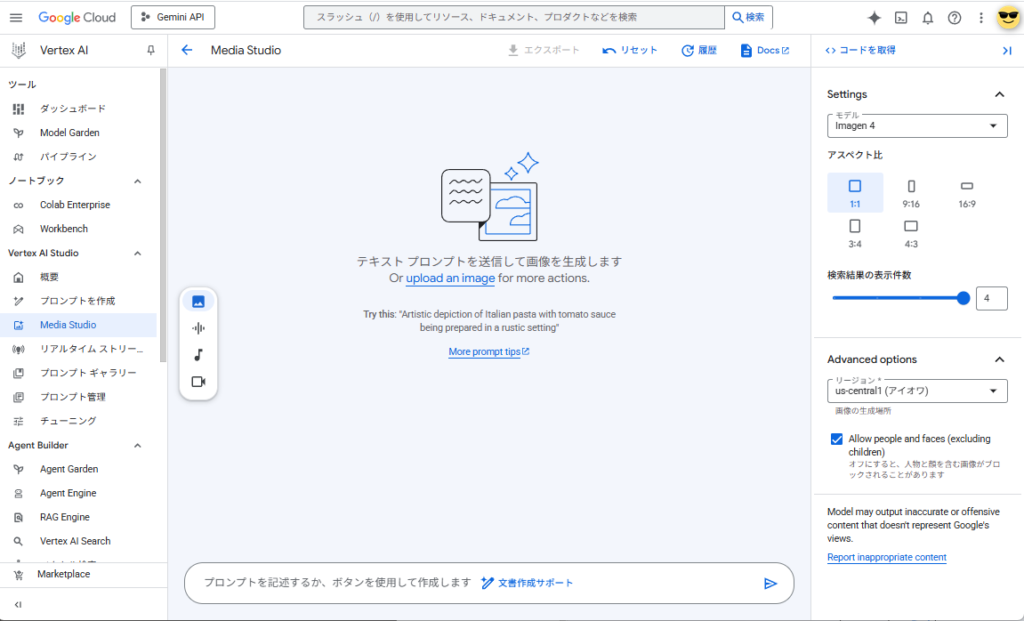
Task: Click コードを取得 button
Action: [861, 50]
